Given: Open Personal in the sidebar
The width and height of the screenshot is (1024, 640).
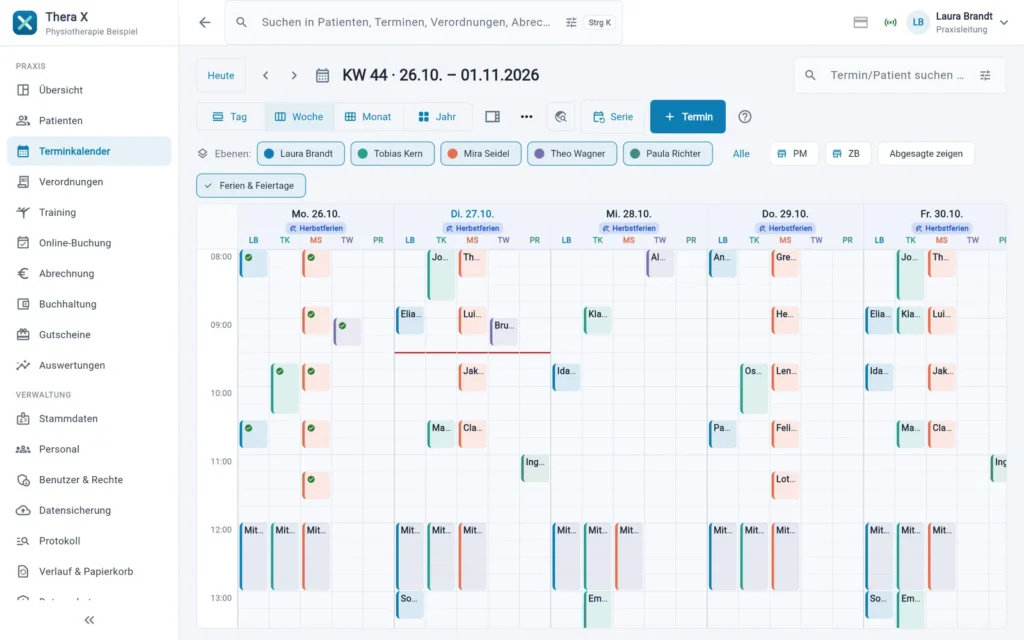Looking at the screenshot, I should [89, 449].
